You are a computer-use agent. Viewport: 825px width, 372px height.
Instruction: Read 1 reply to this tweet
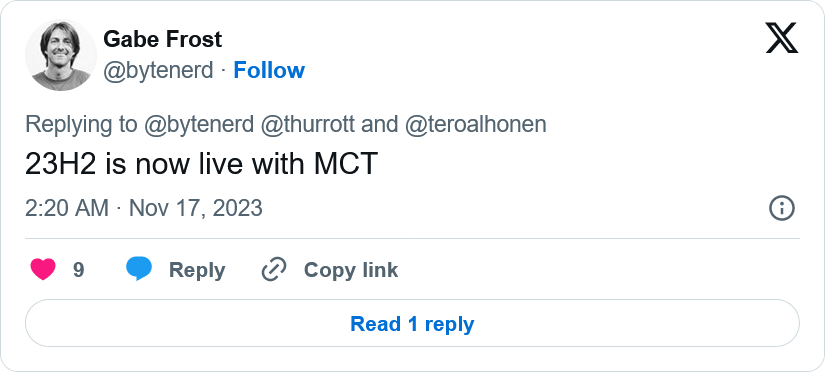click(x=412, y=324)
